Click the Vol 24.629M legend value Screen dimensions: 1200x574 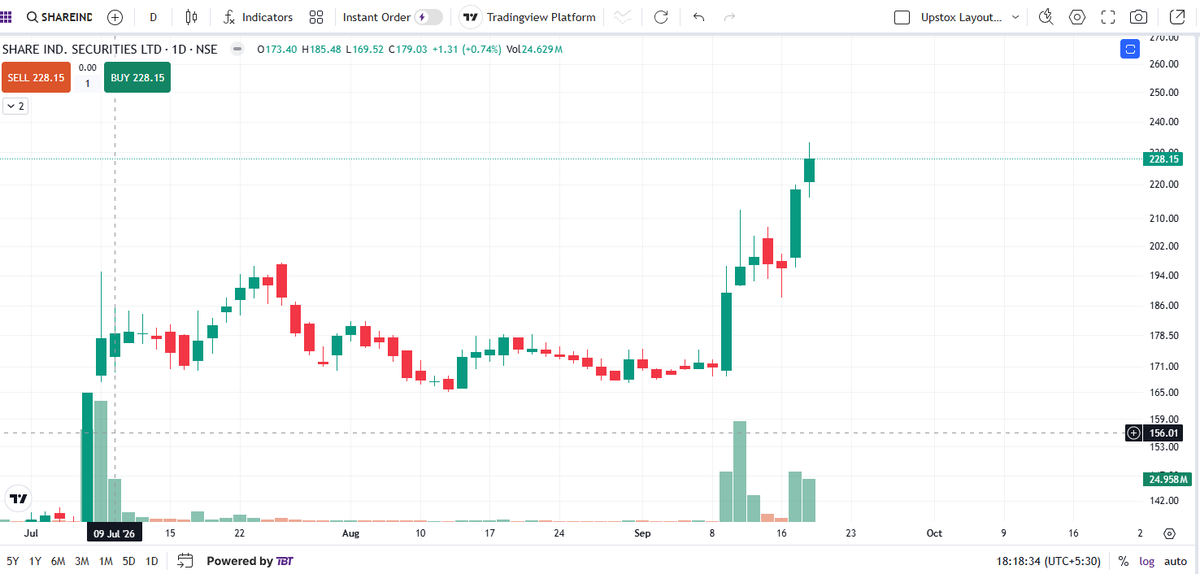click(534, 48)
